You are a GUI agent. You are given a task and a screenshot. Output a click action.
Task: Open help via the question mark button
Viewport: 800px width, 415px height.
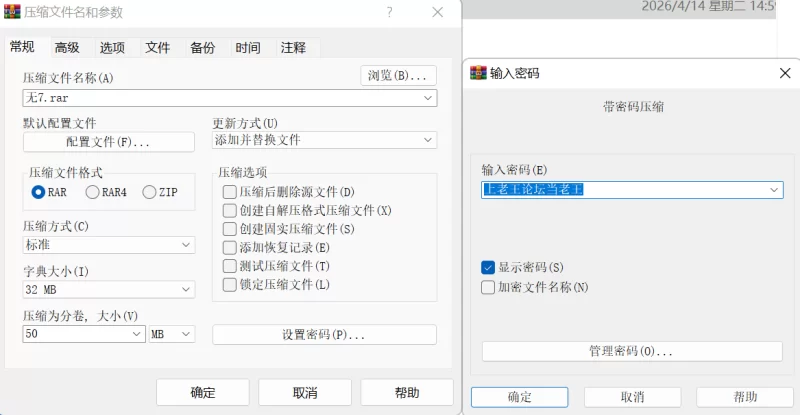coord(388,12)
